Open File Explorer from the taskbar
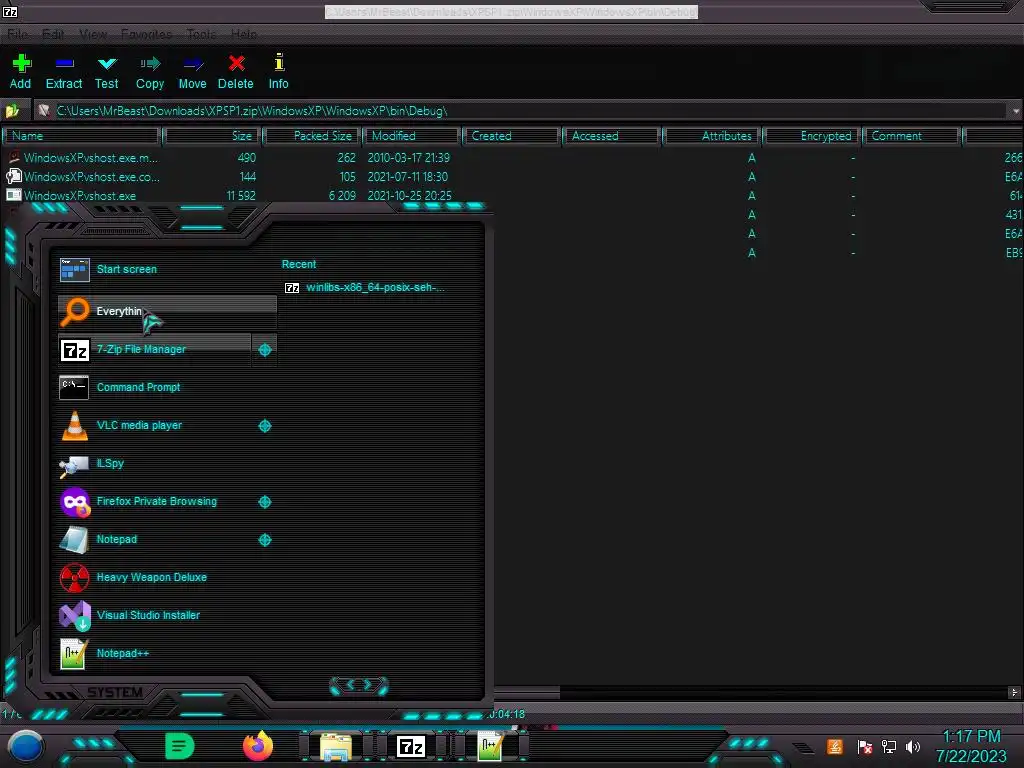 click(336, 747)
